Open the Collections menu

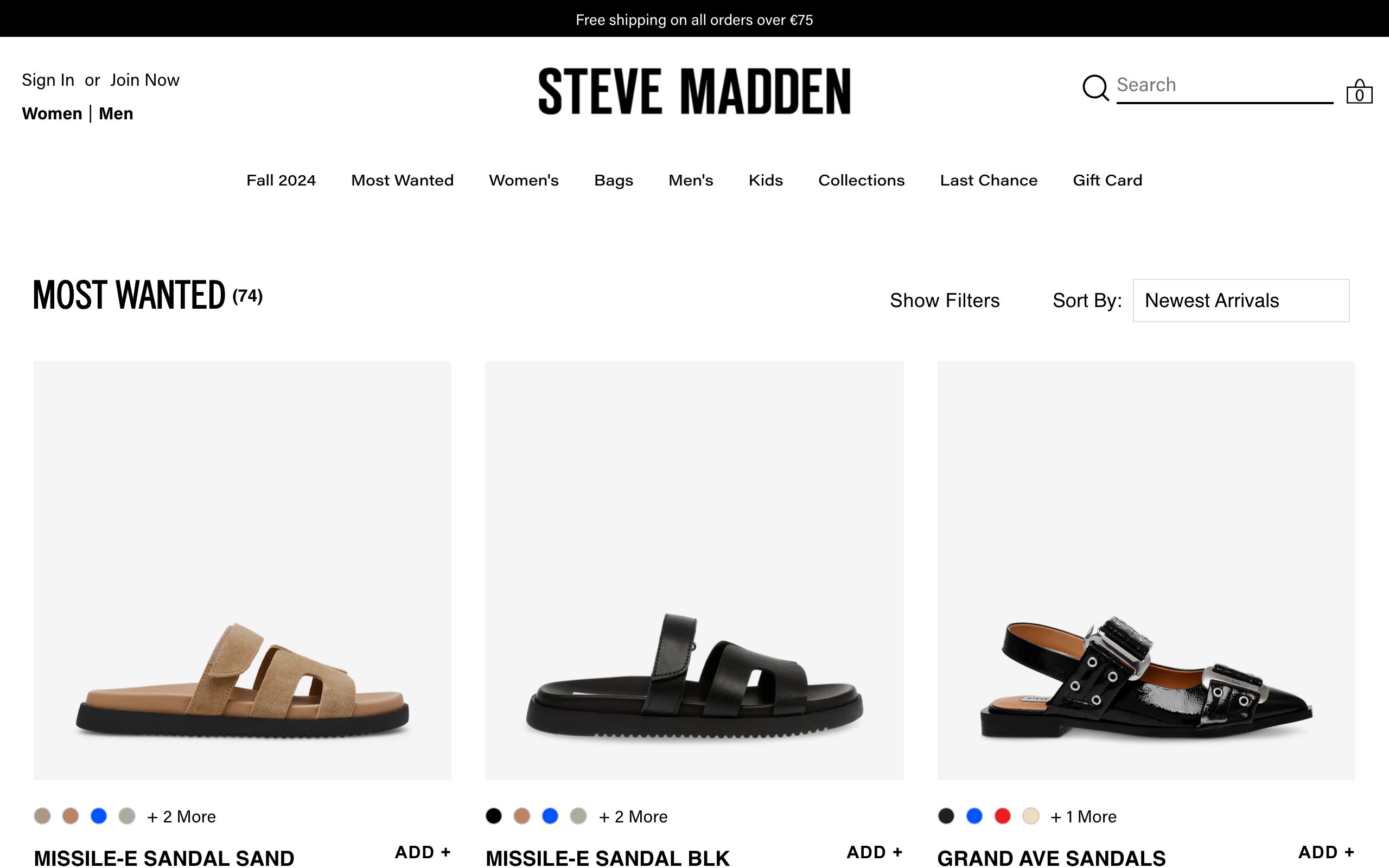point(861,180)
